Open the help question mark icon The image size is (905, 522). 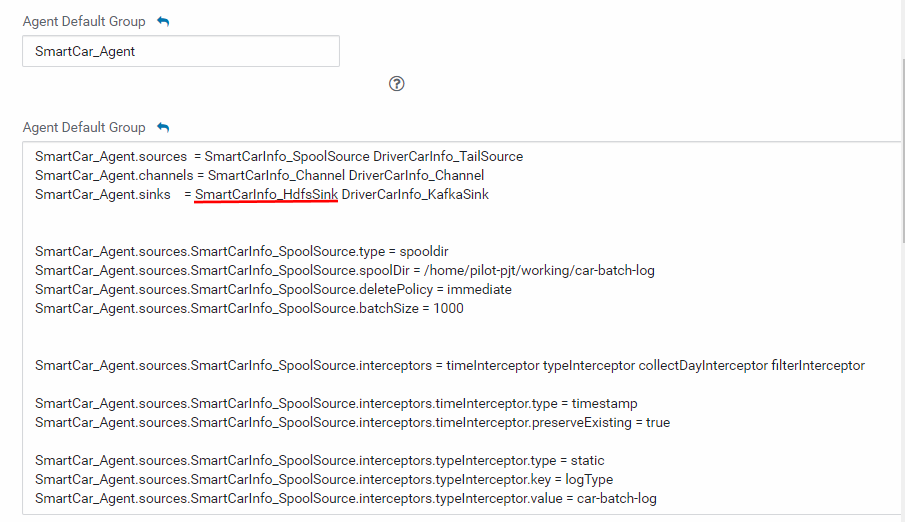pyautogui.click(x=397, y=84)
